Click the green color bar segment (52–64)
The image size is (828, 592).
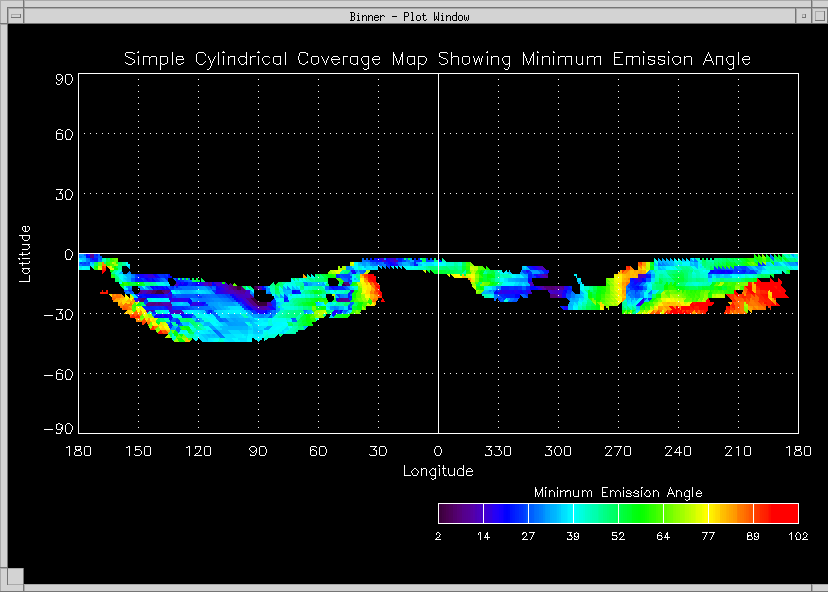coord(640,514)
